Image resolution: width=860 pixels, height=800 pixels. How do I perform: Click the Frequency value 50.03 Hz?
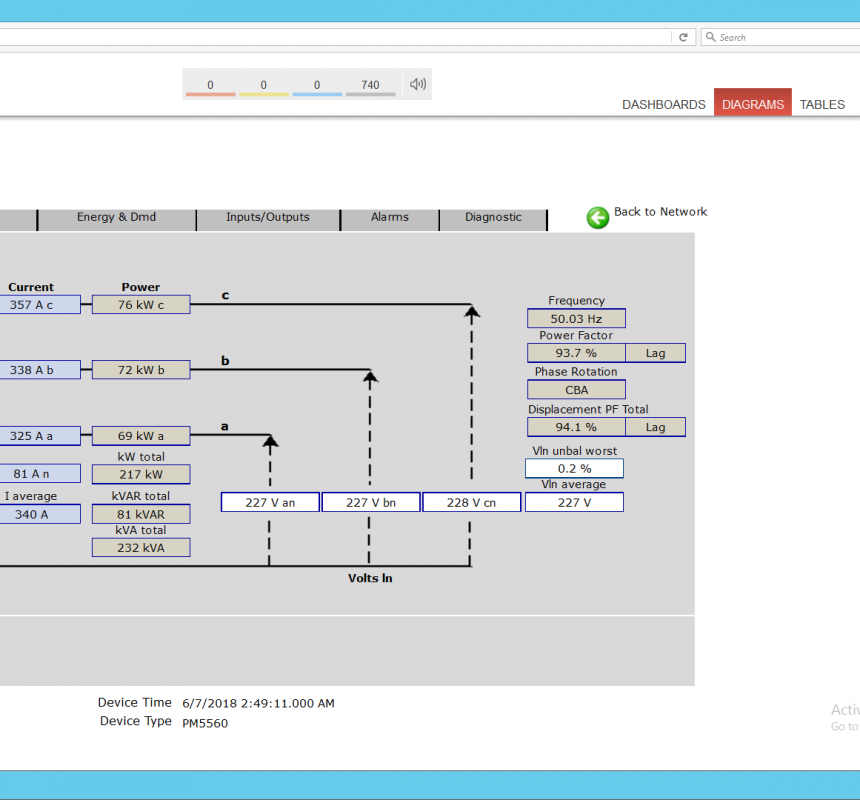coord(576,319)
